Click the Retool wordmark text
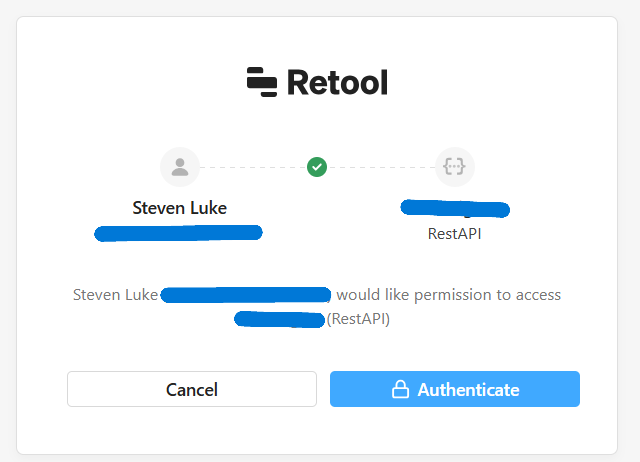 tap(337, 82)
